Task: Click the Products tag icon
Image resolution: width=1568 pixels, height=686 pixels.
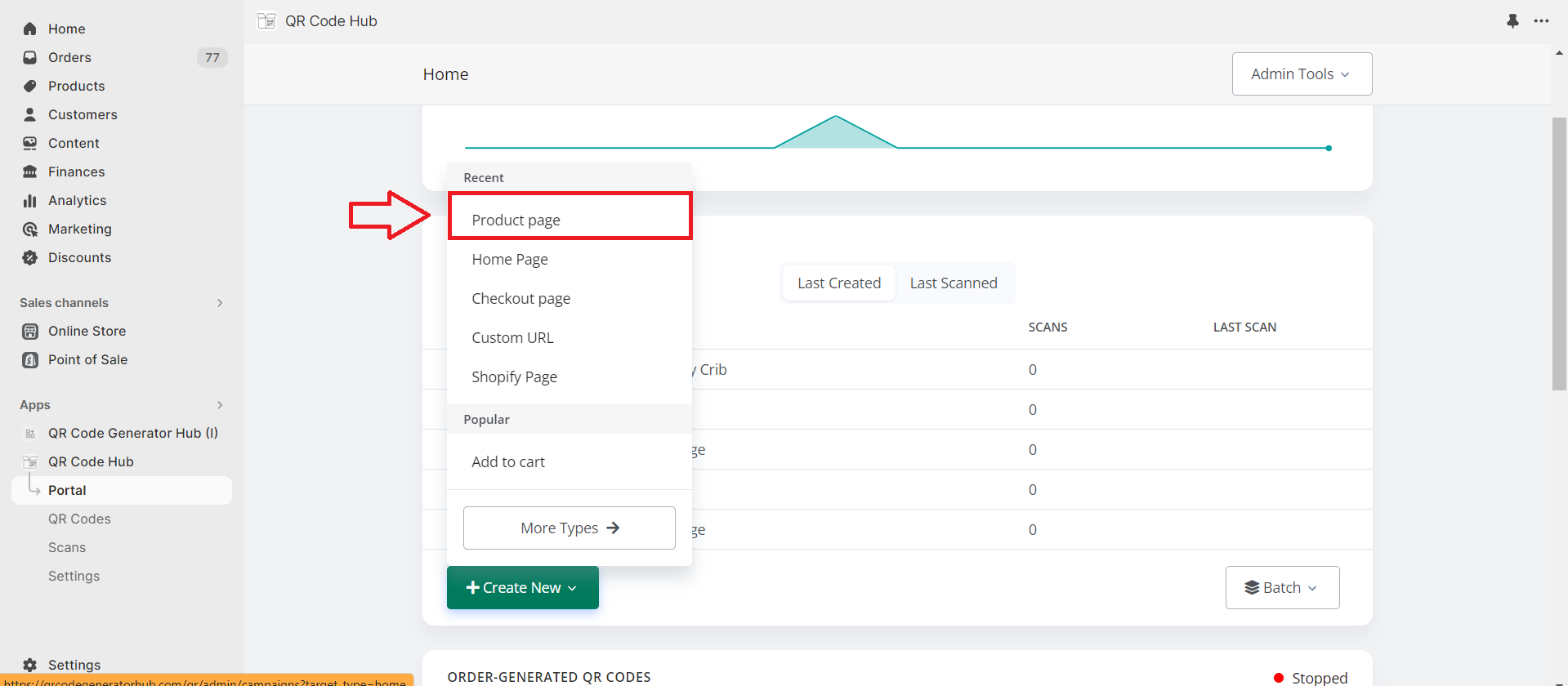Action: [x=30, y=86]
